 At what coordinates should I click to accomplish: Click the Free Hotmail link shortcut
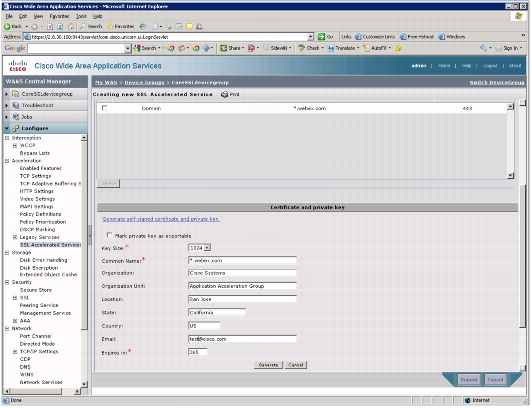tap(417, 37)
